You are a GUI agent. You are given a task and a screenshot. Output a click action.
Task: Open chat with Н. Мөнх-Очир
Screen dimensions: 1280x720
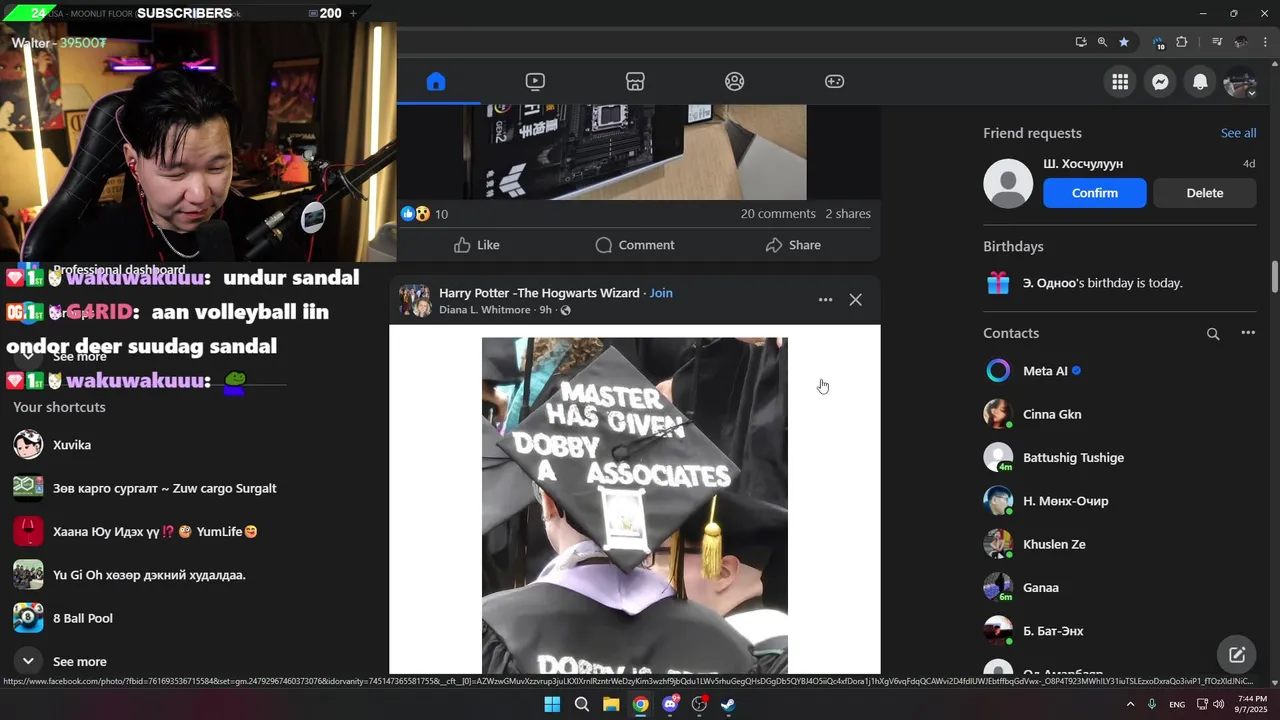(x=1120, y=501)
